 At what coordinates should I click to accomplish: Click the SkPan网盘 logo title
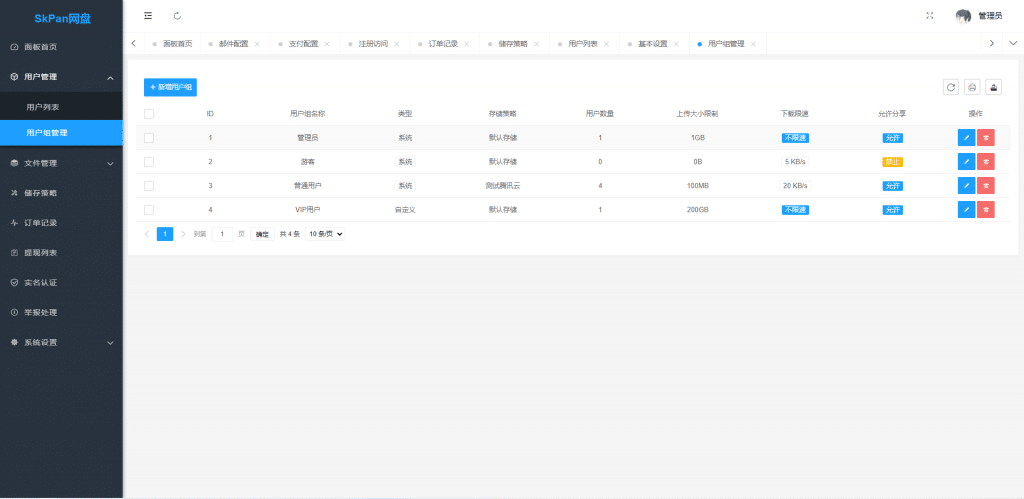point(63,18)
